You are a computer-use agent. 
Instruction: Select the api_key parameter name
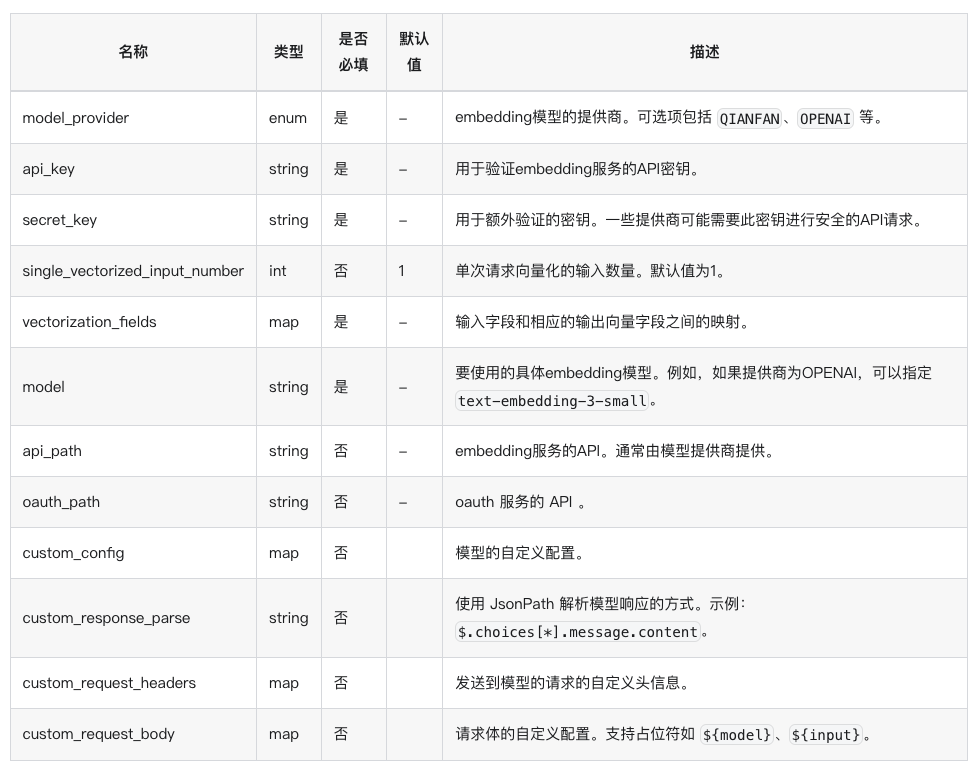pos(49,169)
